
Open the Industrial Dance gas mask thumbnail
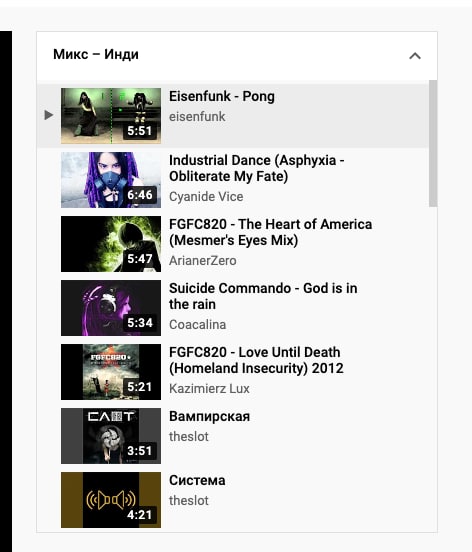tap(111, 180)
